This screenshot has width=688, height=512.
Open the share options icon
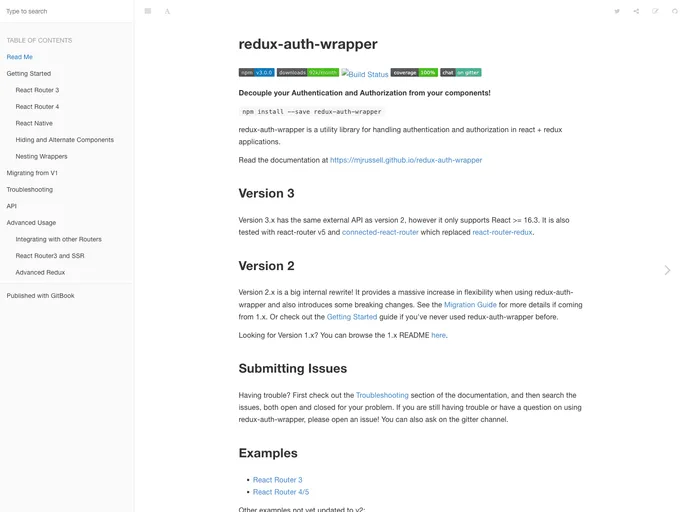636,11
